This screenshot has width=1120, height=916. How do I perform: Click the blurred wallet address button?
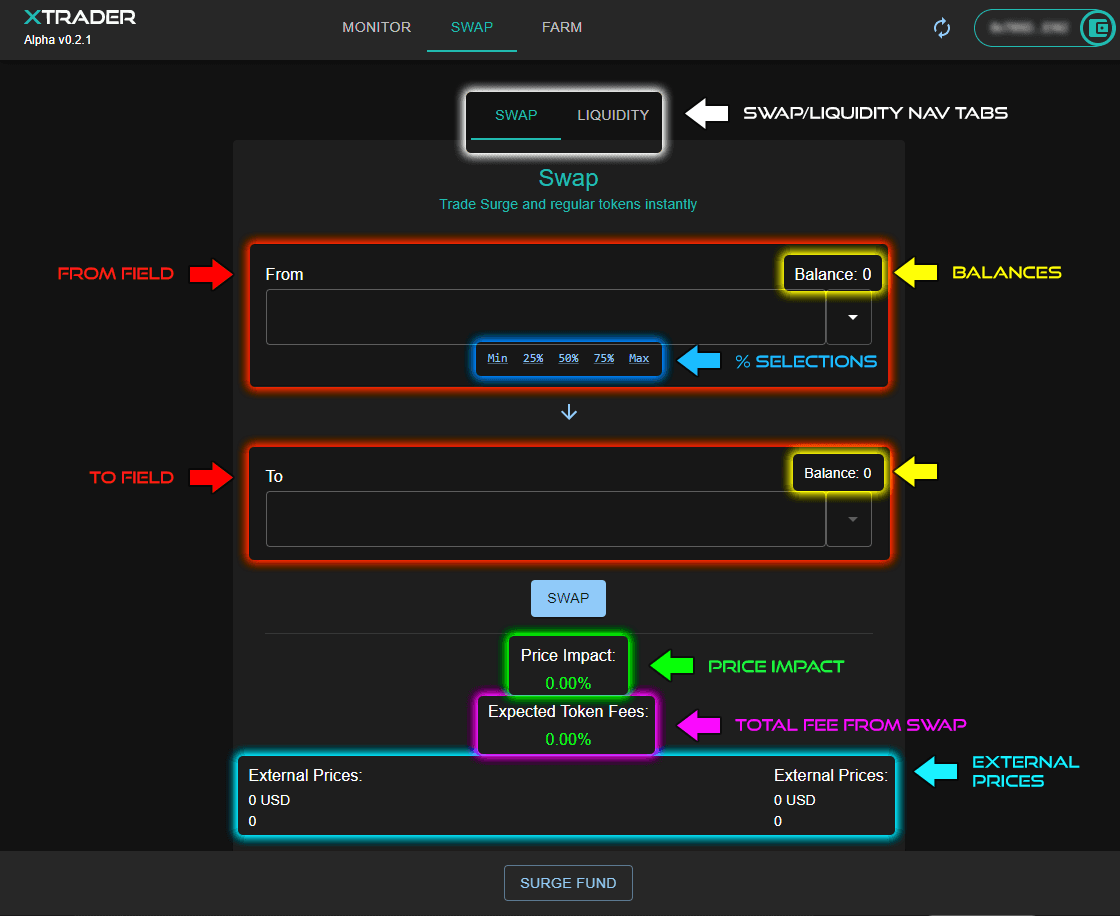point(1029,28)
